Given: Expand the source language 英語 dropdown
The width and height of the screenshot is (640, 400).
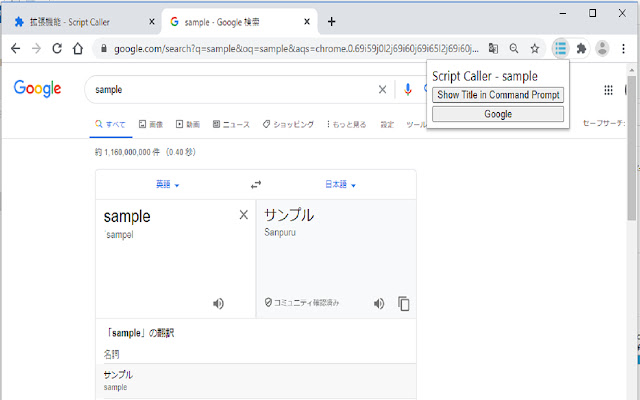Looking at the screenshot, I should point(167,185).
